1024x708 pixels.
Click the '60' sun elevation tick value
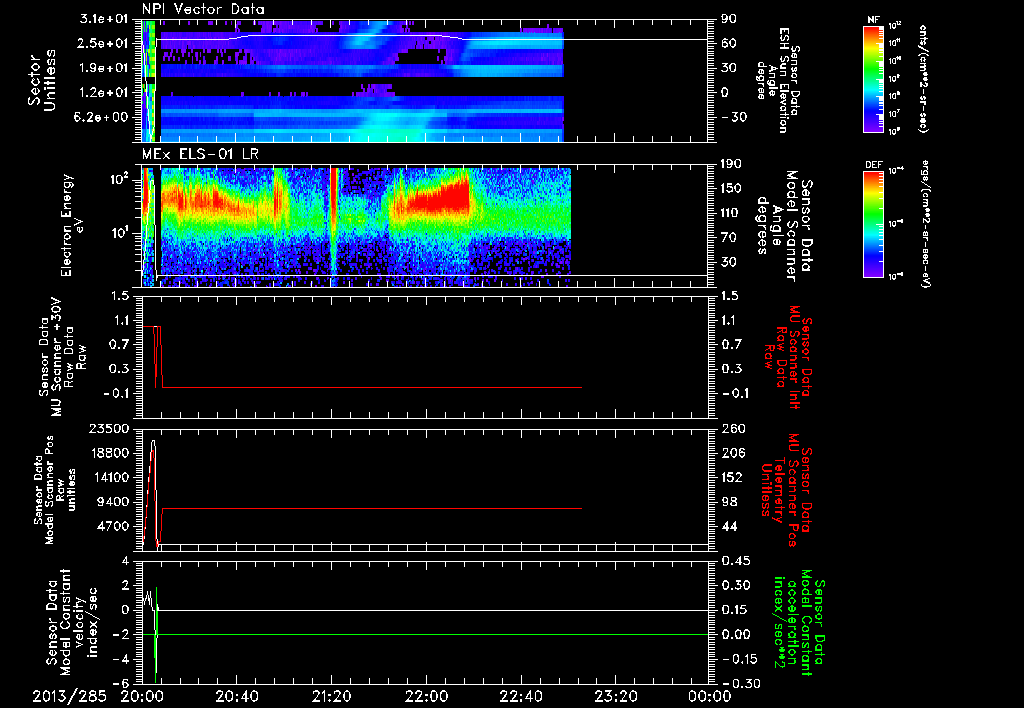(x=729, y=43)
